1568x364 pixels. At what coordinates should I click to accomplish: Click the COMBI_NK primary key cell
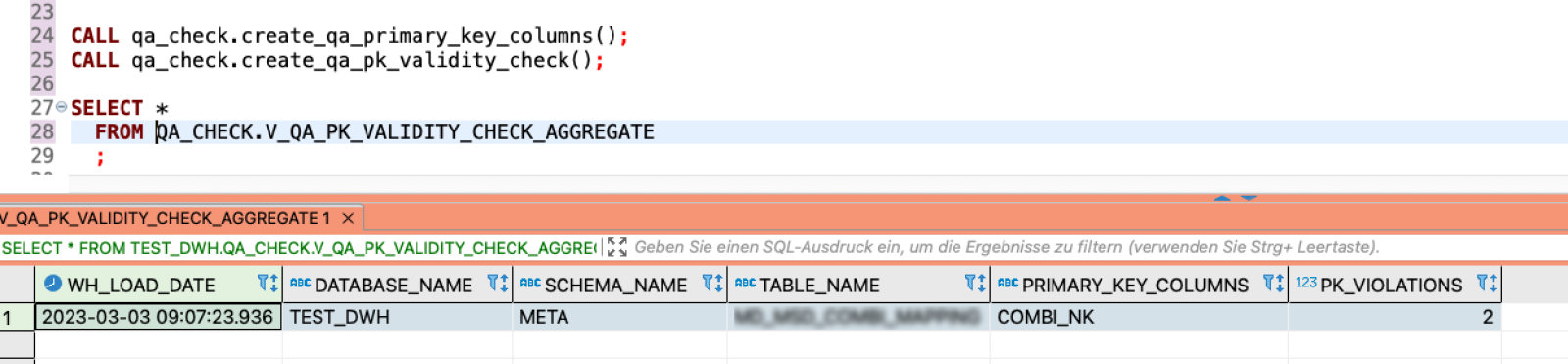[1139, 317]
